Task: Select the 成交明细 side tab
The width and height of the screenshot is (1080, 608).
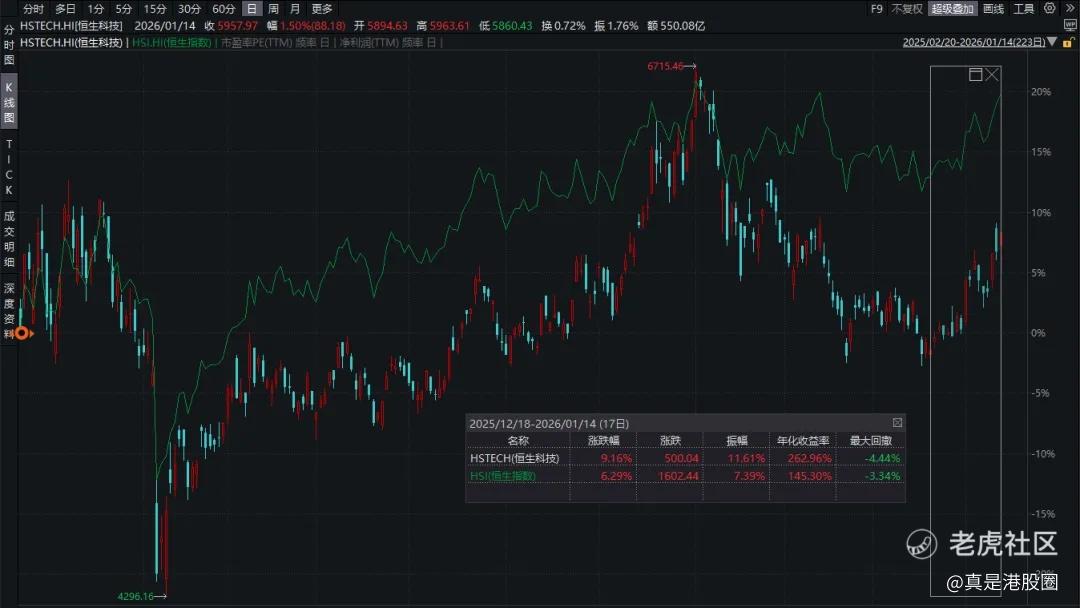Action: coord(9,238)
